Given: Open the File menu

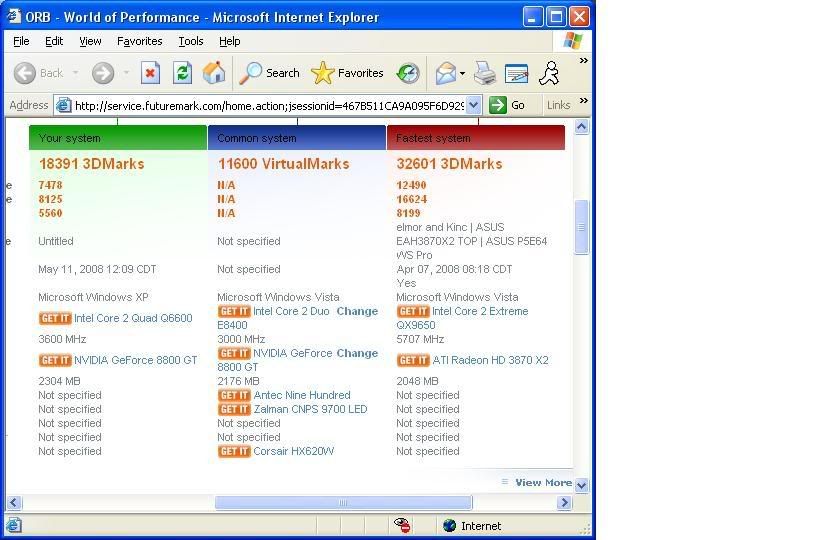Looking at the screenshot, I should click(x=21, y=41).
